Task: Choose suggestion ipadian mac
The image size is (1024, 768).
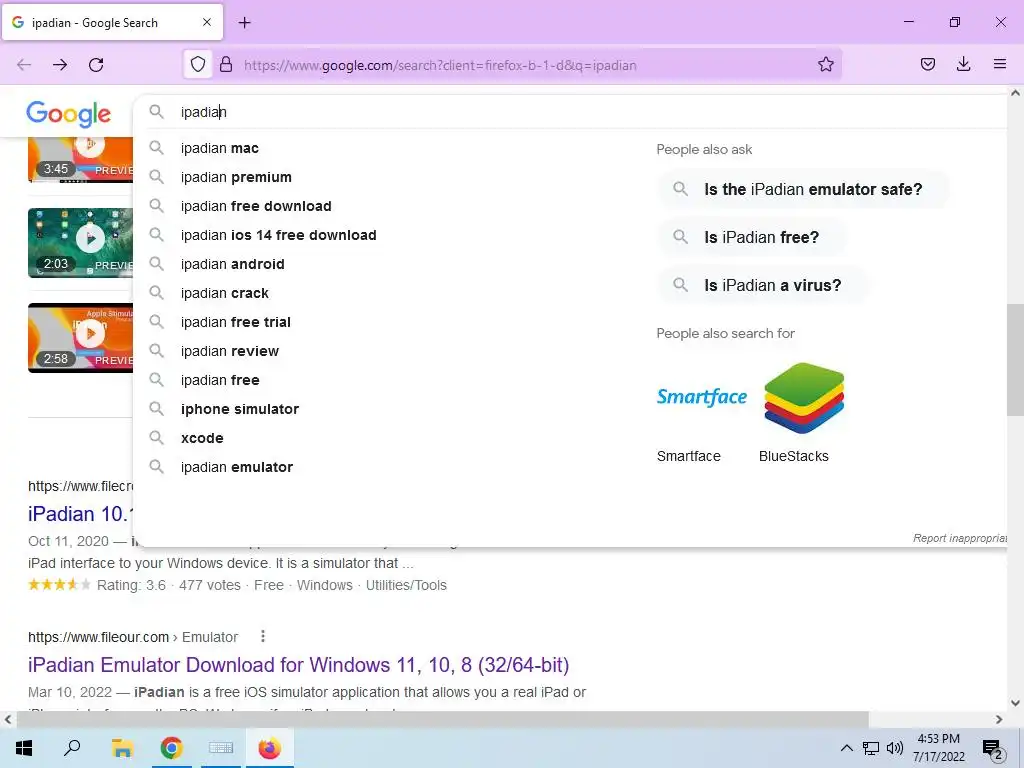Action: tap(219, 148)
